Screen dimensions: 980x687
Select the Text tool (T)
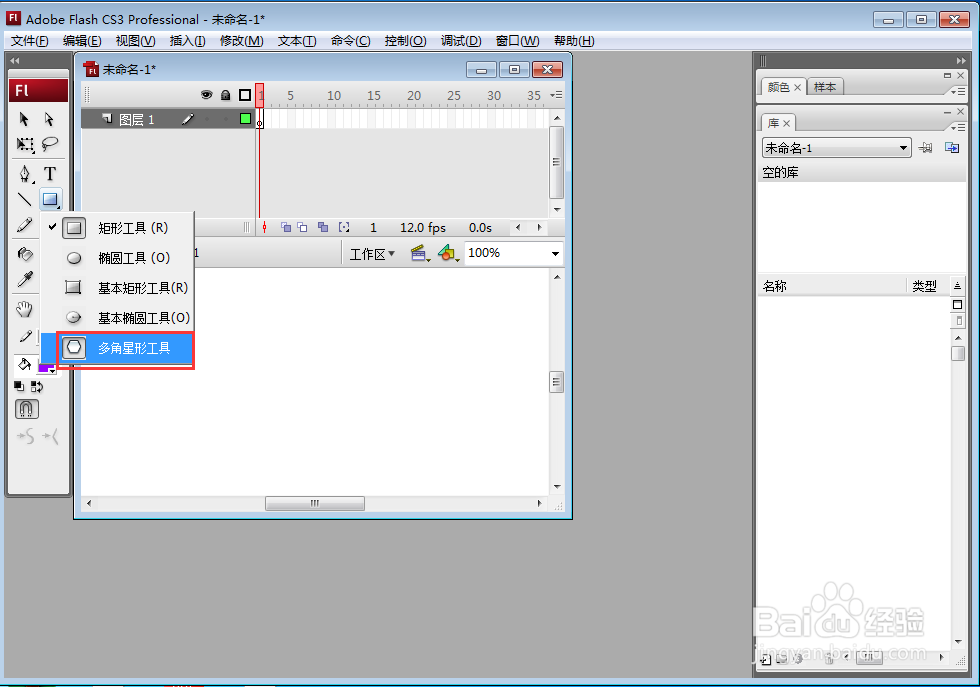(50, 173)
